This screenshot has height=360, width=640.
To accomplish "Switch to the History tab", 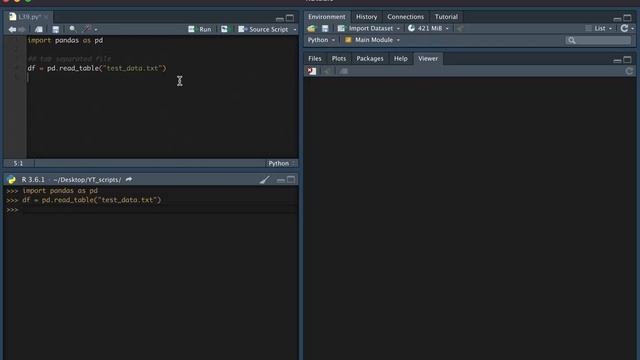I will click(367, 17).
